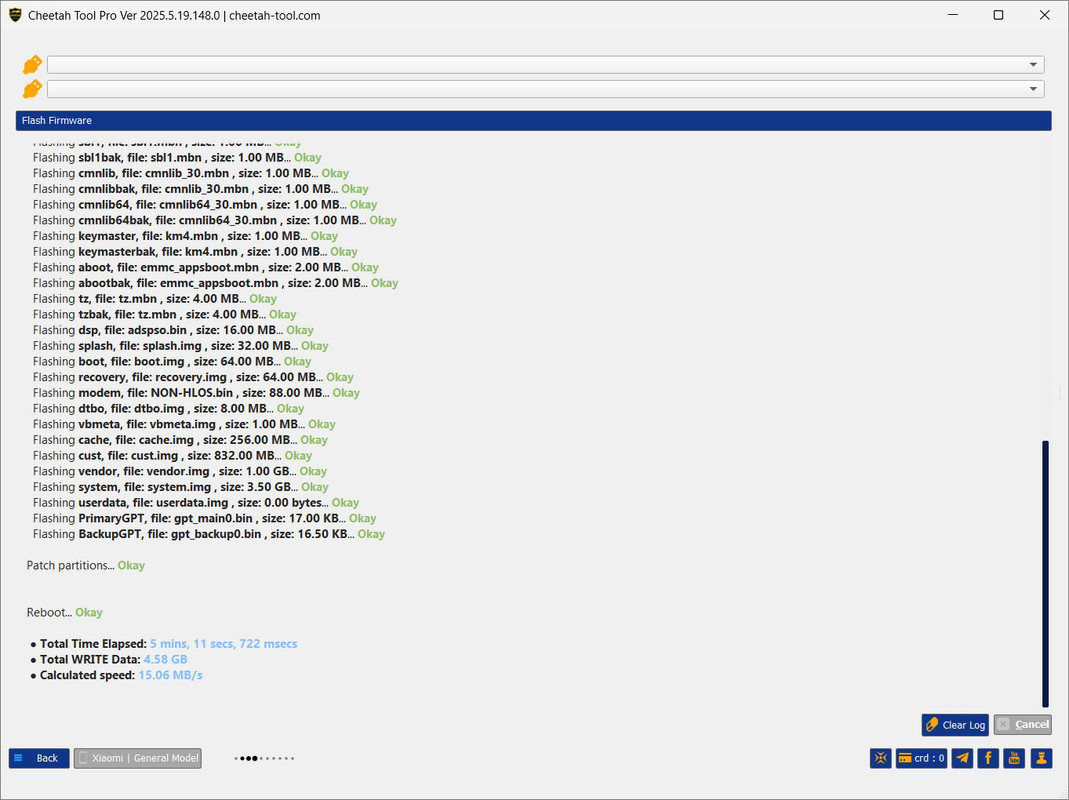Click the page indicator dots
The image size is (1069, 800).
coord(264,758)
